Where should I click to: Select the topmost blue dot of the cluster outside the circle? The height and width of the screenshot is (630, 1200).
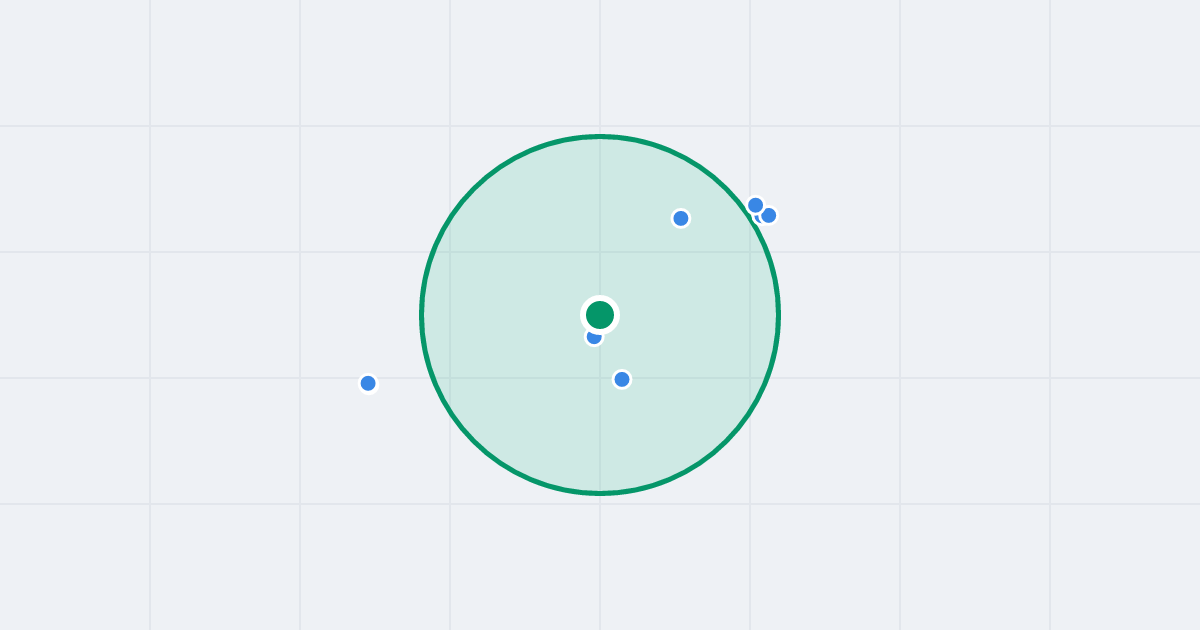tap(756, 205)
